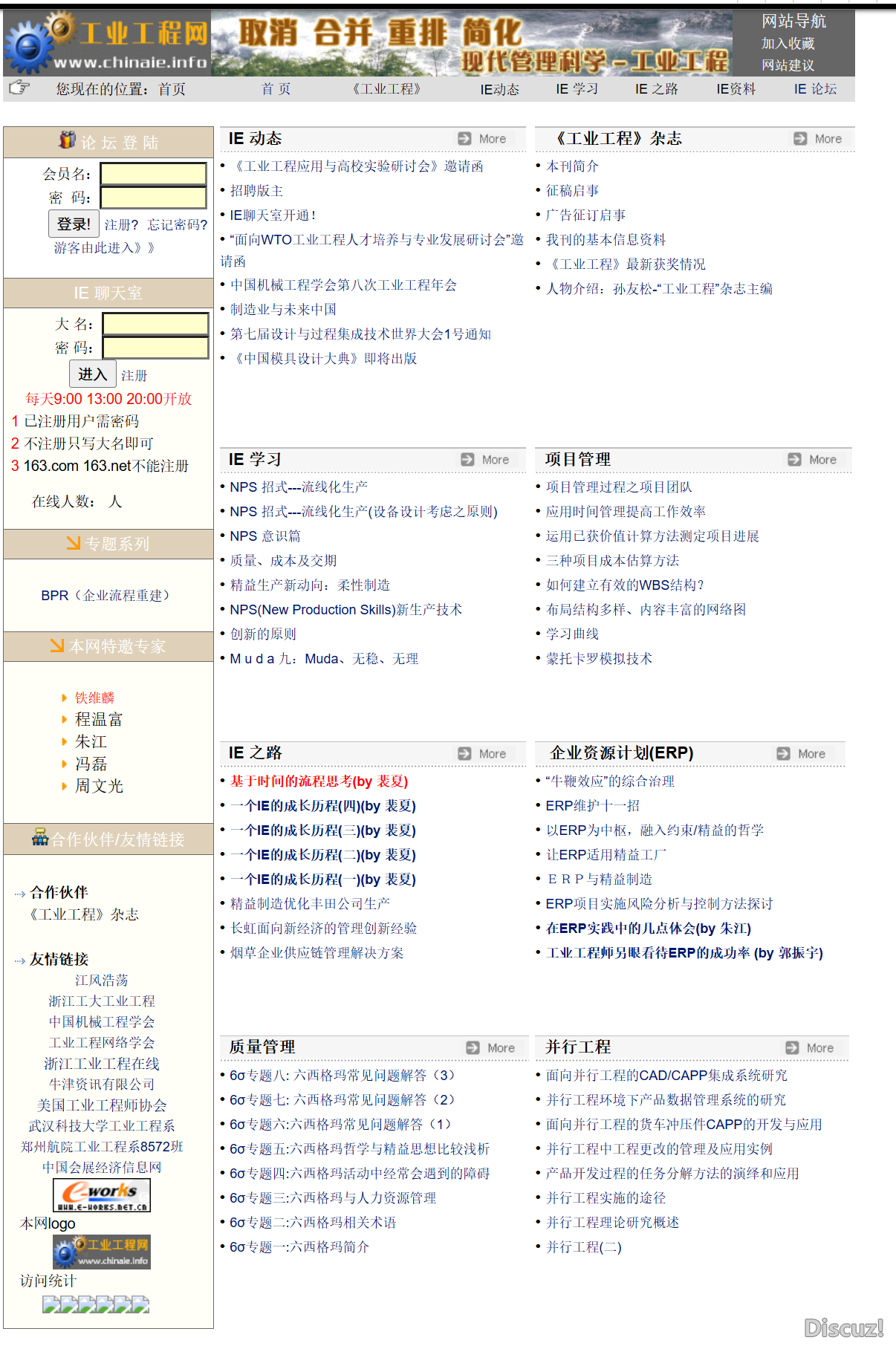Focus the chat room 大名 input field
896x1346 pixels.
point(155,324)
